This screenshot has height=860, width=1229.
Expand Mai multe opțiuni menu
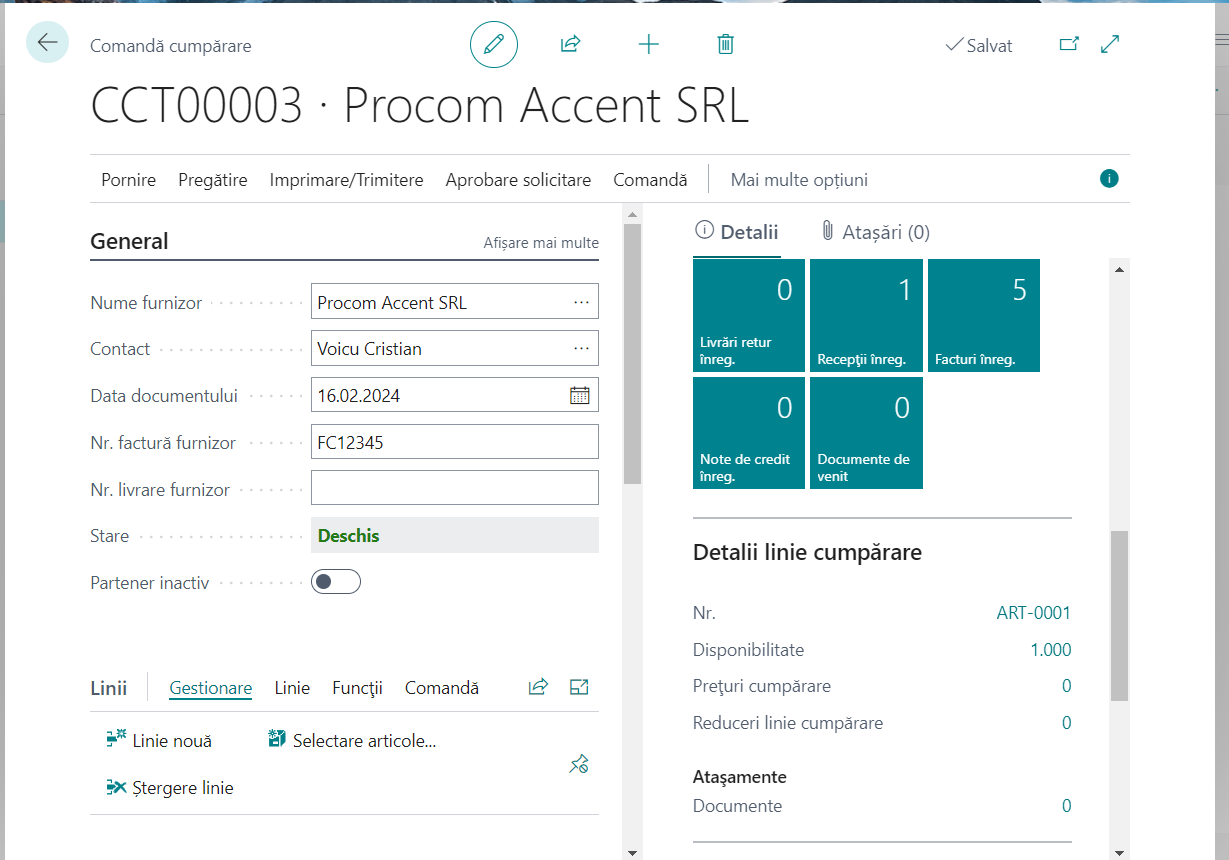pyautogui.click(x=799, y=180)
